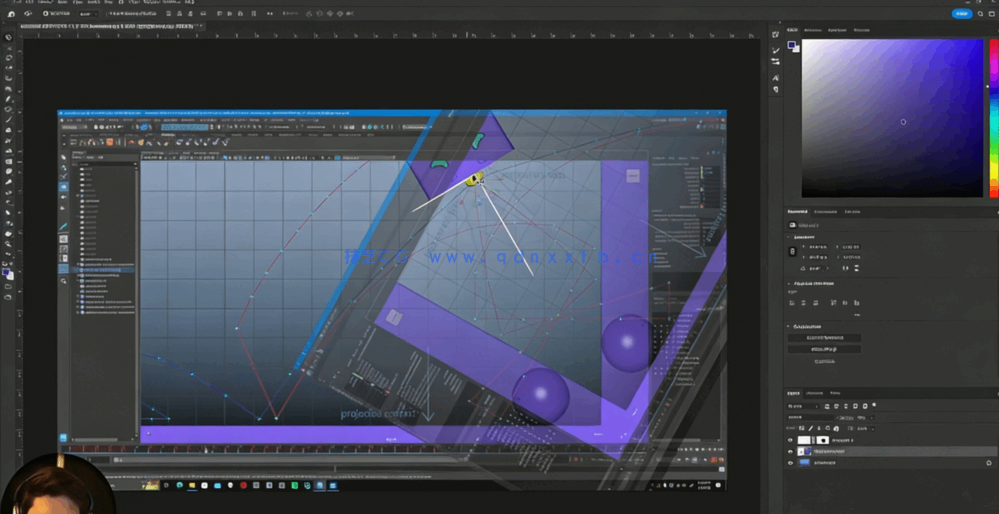
Task: Click the foreground color swatch in left toolbar
Action: click(x=6, y=272)
